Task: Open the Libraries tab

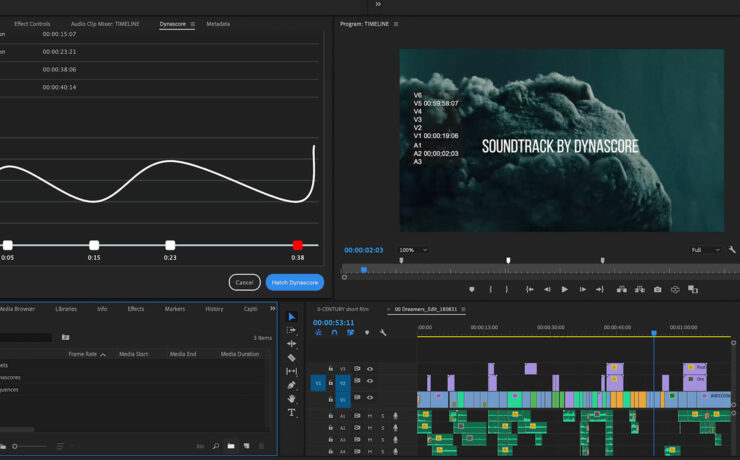Action: [66, 309]
